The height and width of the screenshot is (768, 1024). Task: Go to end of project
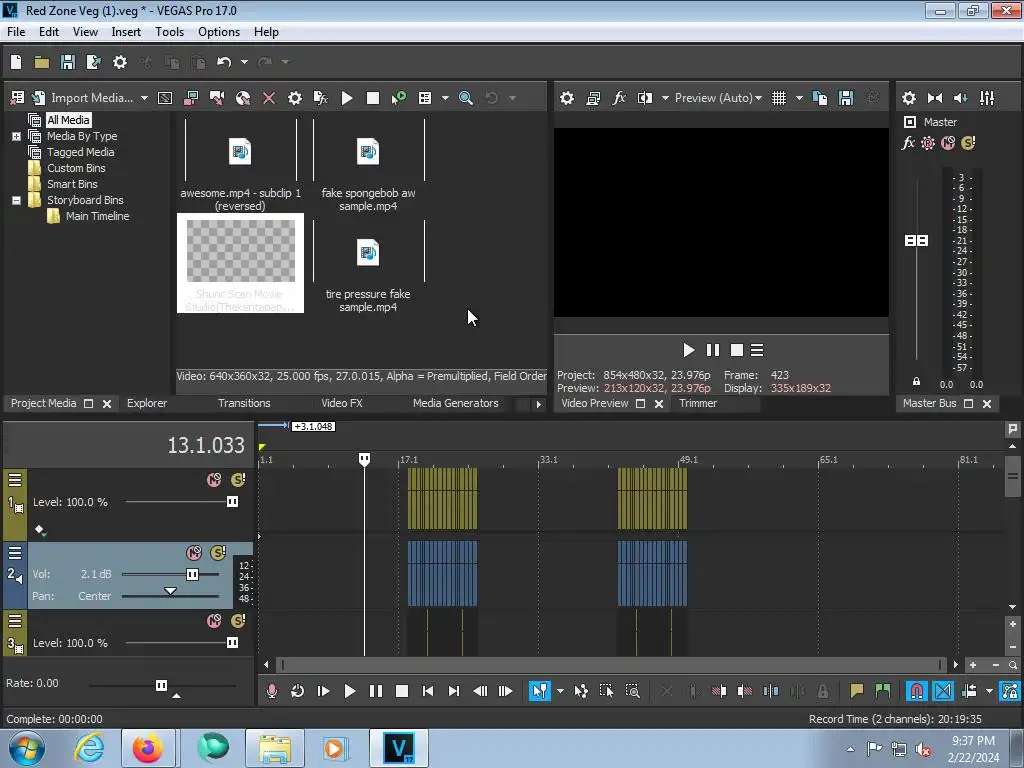point(454,691)
